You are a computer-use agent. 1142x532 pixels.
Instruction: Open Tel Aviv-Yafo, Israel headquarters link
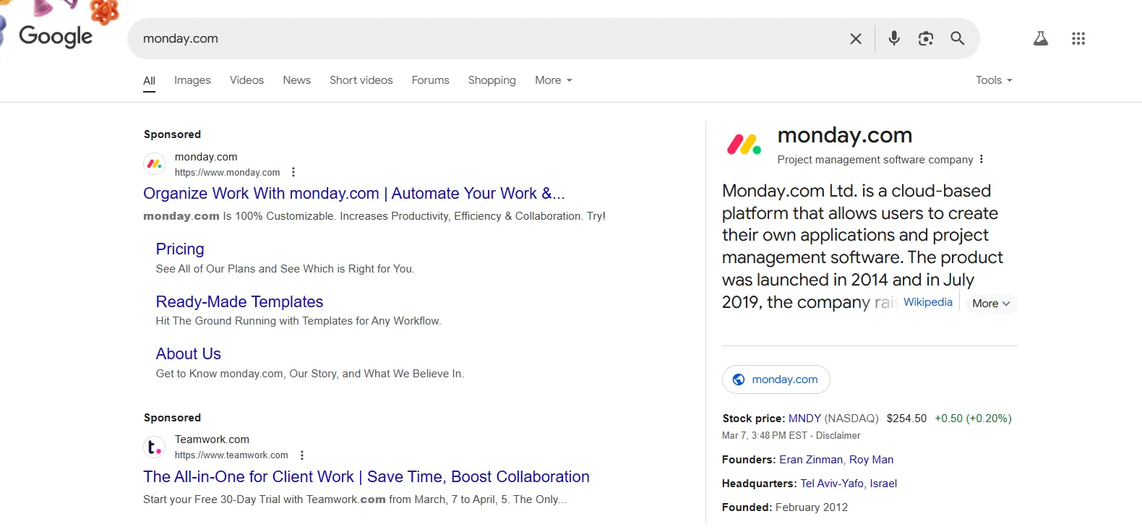(848, 483)
